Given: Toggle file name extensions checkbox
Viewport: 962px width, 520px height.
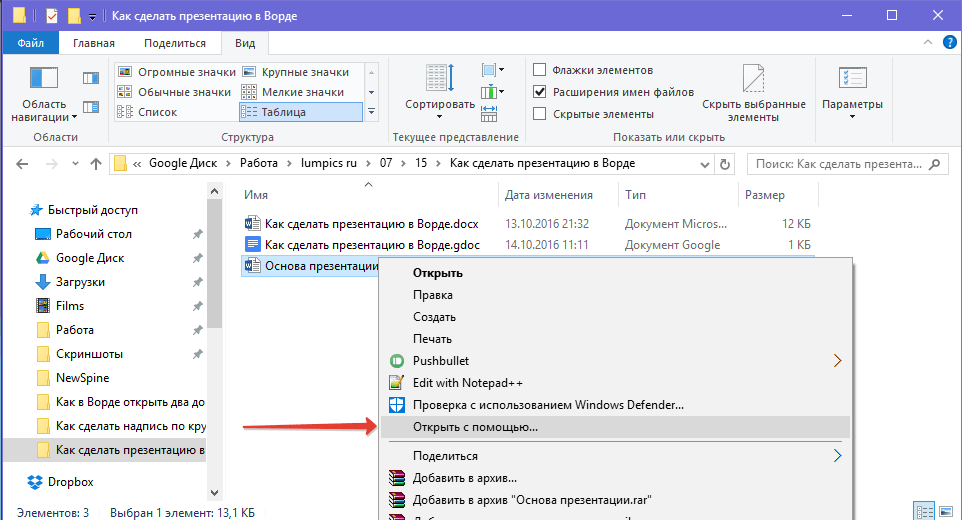Looking at the screenshot, I should click(x=540, y=92).
